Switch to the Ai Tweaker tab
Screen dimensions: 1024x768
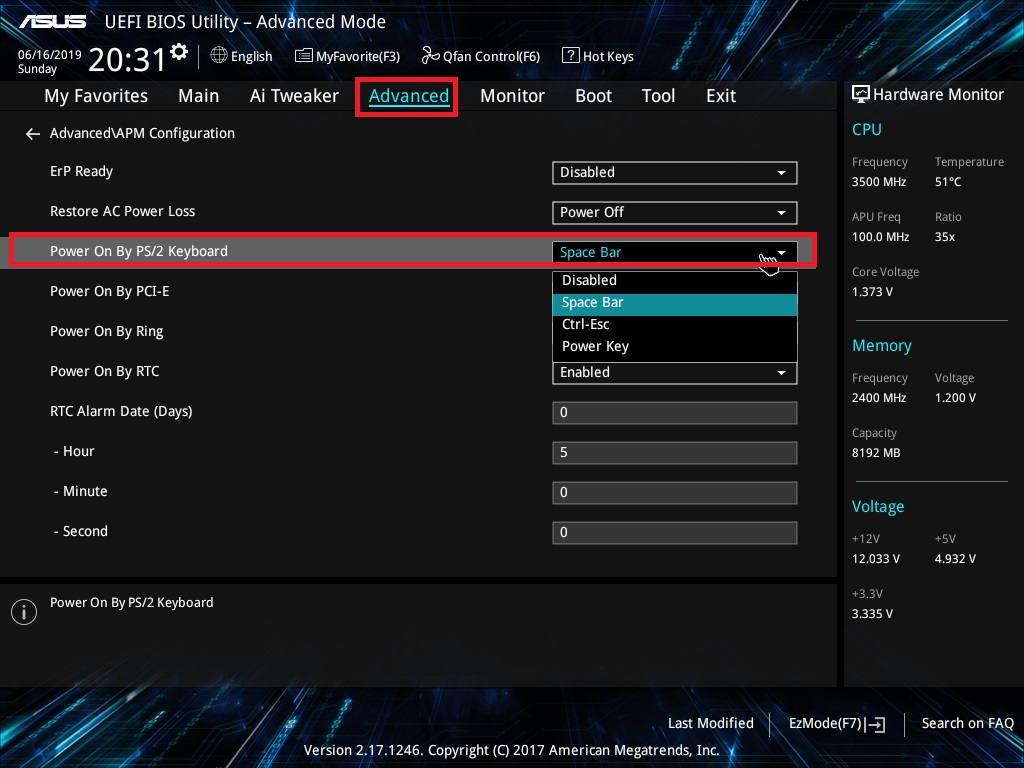coord(294,96)
